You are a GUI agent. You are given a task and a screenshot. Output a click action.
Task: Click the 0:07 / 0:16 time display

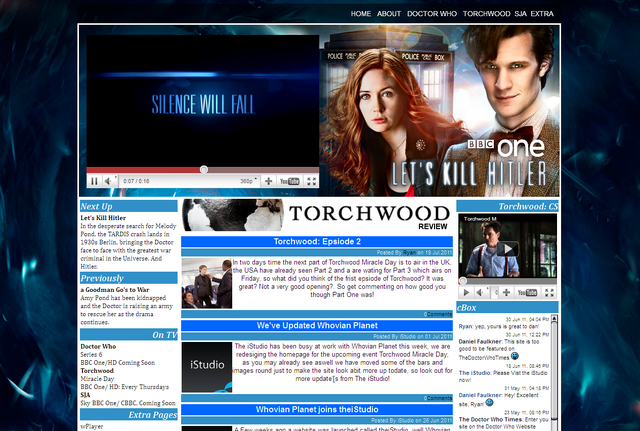click(x=136, y=181)
